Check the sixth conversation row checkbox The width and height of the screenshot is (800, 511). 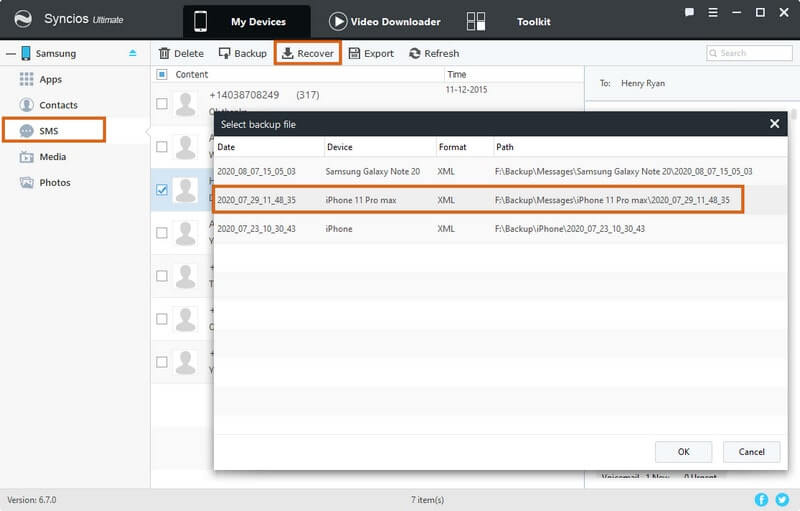pos(162,319)
